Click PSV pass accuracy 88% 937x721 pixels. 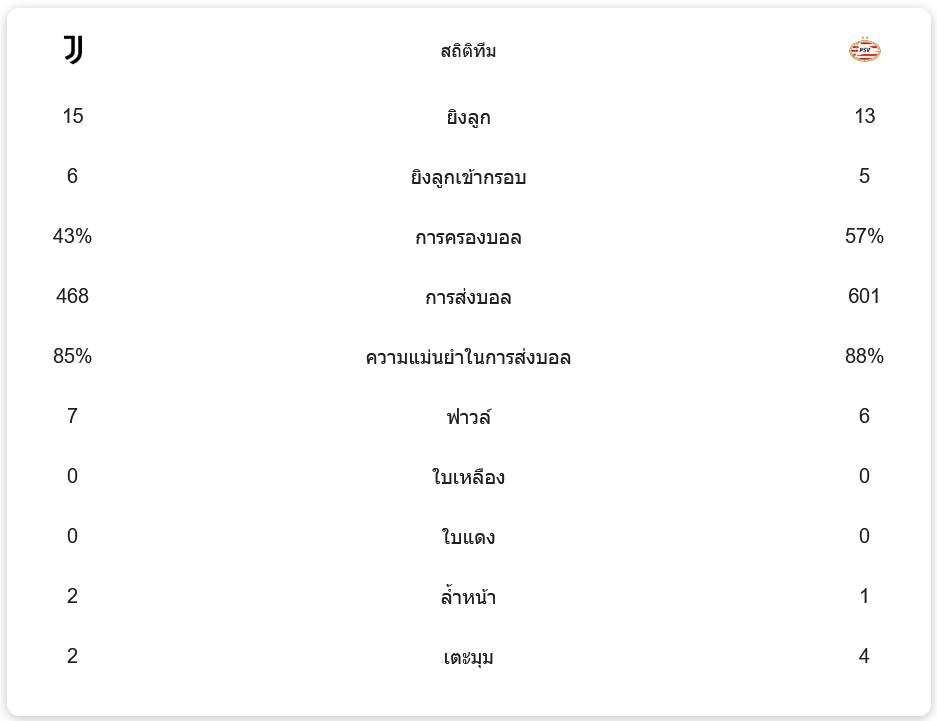click(x=864, y=356)
